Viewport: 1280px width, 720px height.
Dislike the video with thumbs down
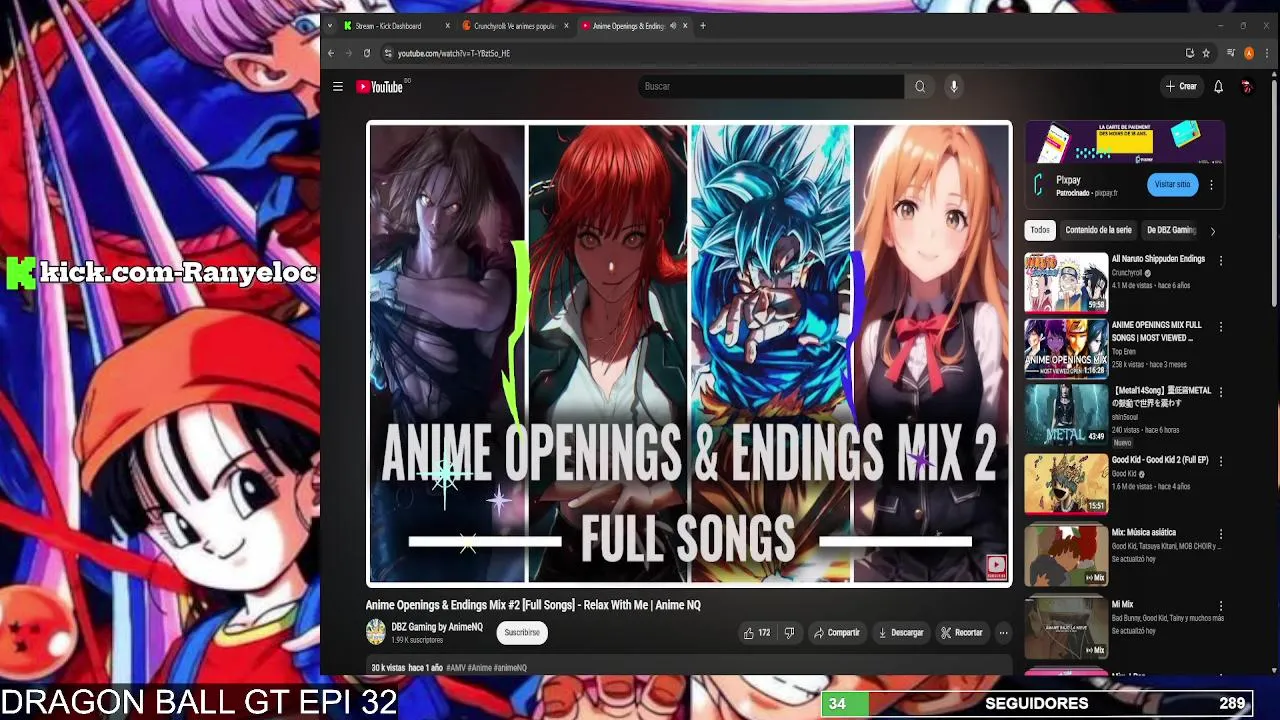pyautogui.click(x=789, y=633)
